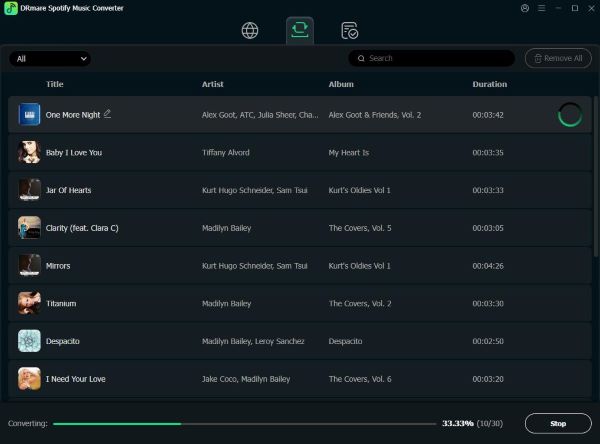The image size is (600, 444).
Task: Open the converted history tab
Action: [x=349, y=31]
